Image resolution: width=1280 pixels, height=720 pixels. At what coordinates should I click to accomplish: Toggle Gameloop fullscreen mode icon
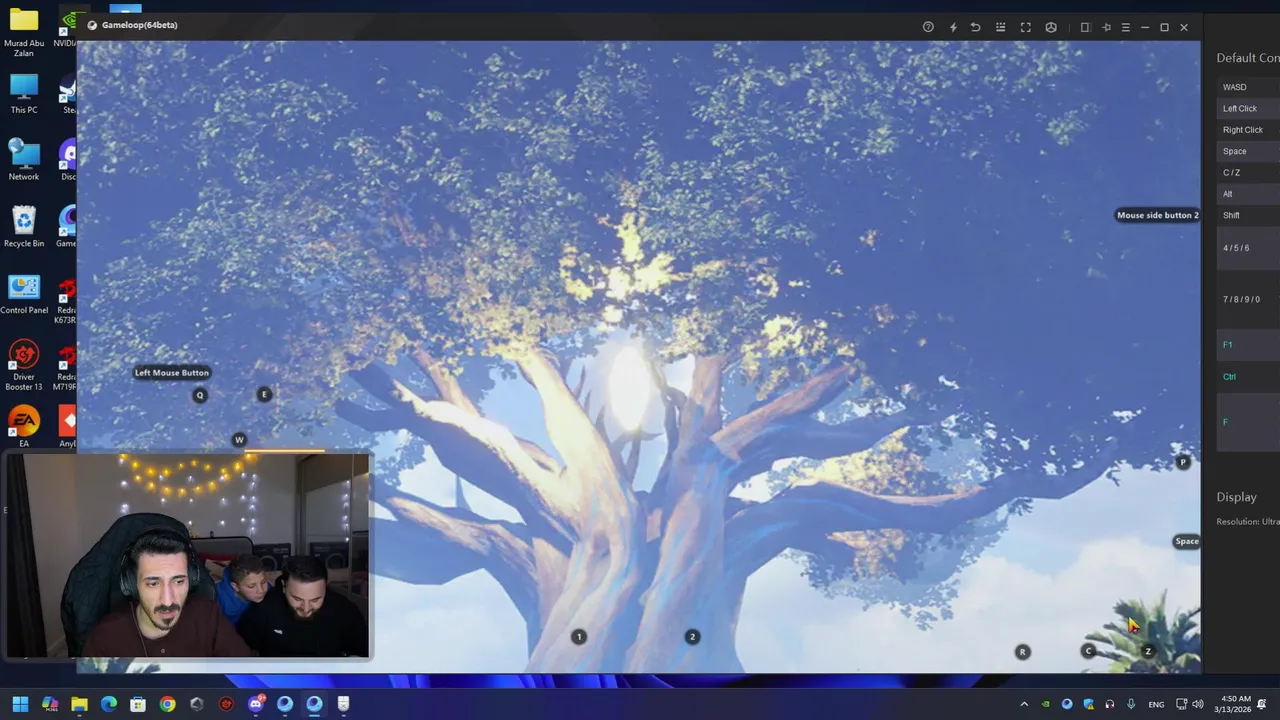pos(1025,27)
